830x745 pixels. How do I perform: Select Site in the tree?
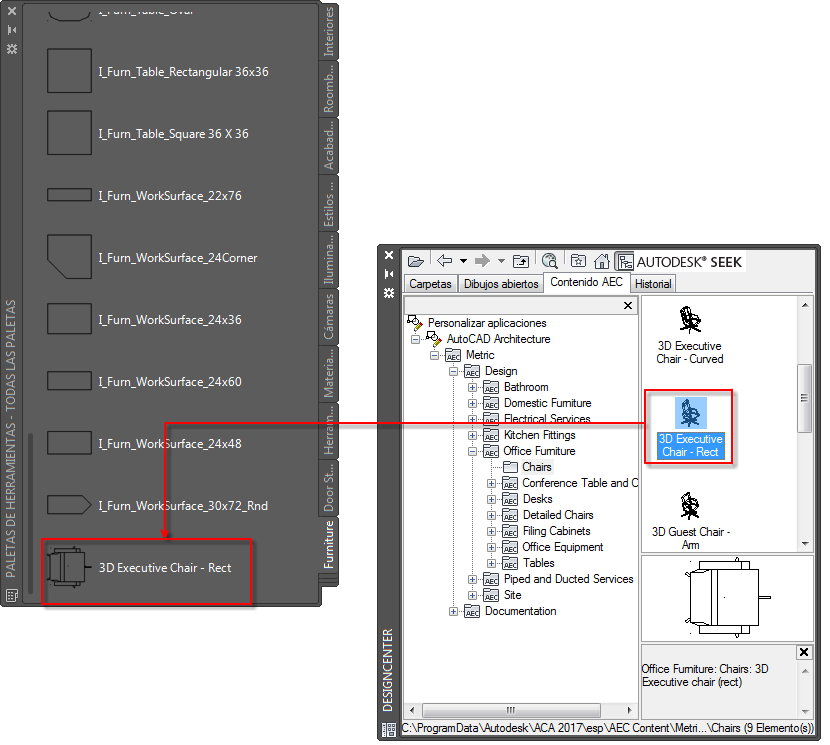point(512,595)
